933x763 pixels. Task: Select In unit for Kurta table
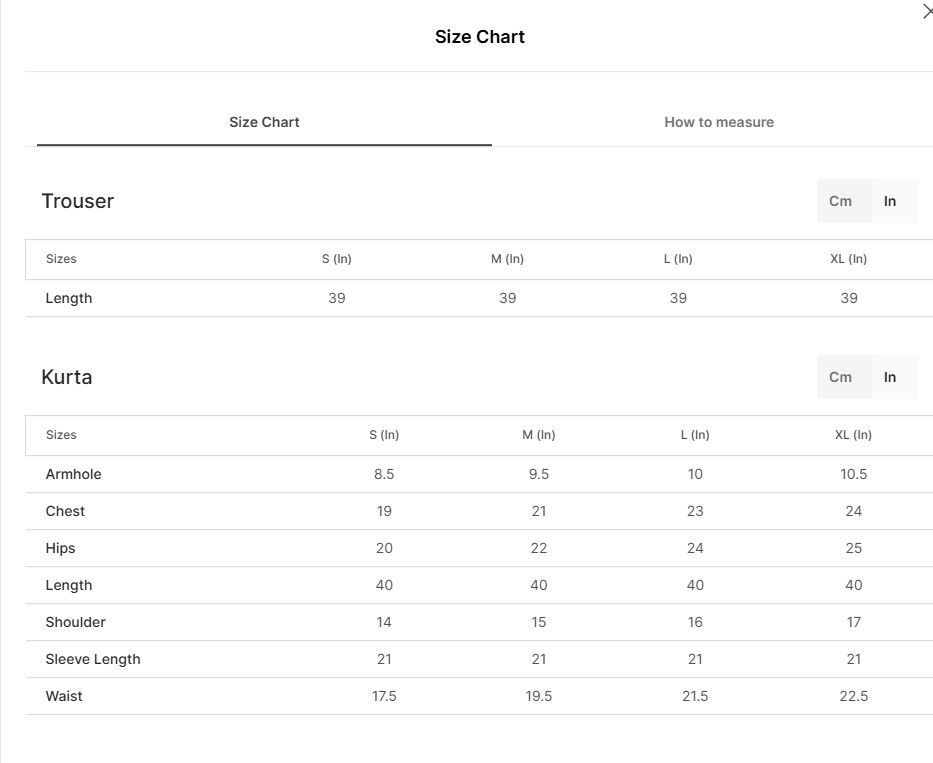890,377
